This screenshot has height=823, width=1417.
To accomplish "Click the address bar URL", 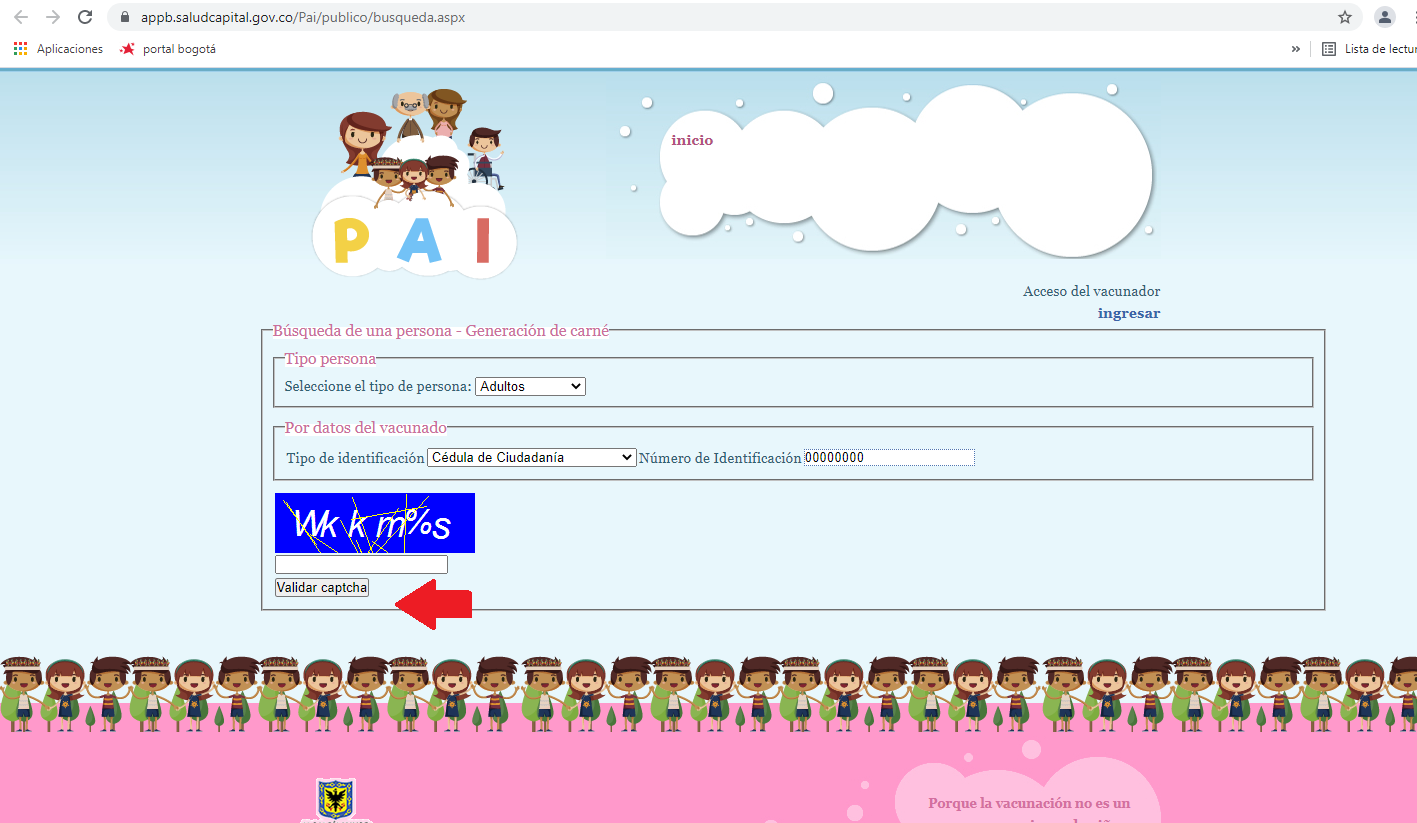I will click(x=303, y=18).
